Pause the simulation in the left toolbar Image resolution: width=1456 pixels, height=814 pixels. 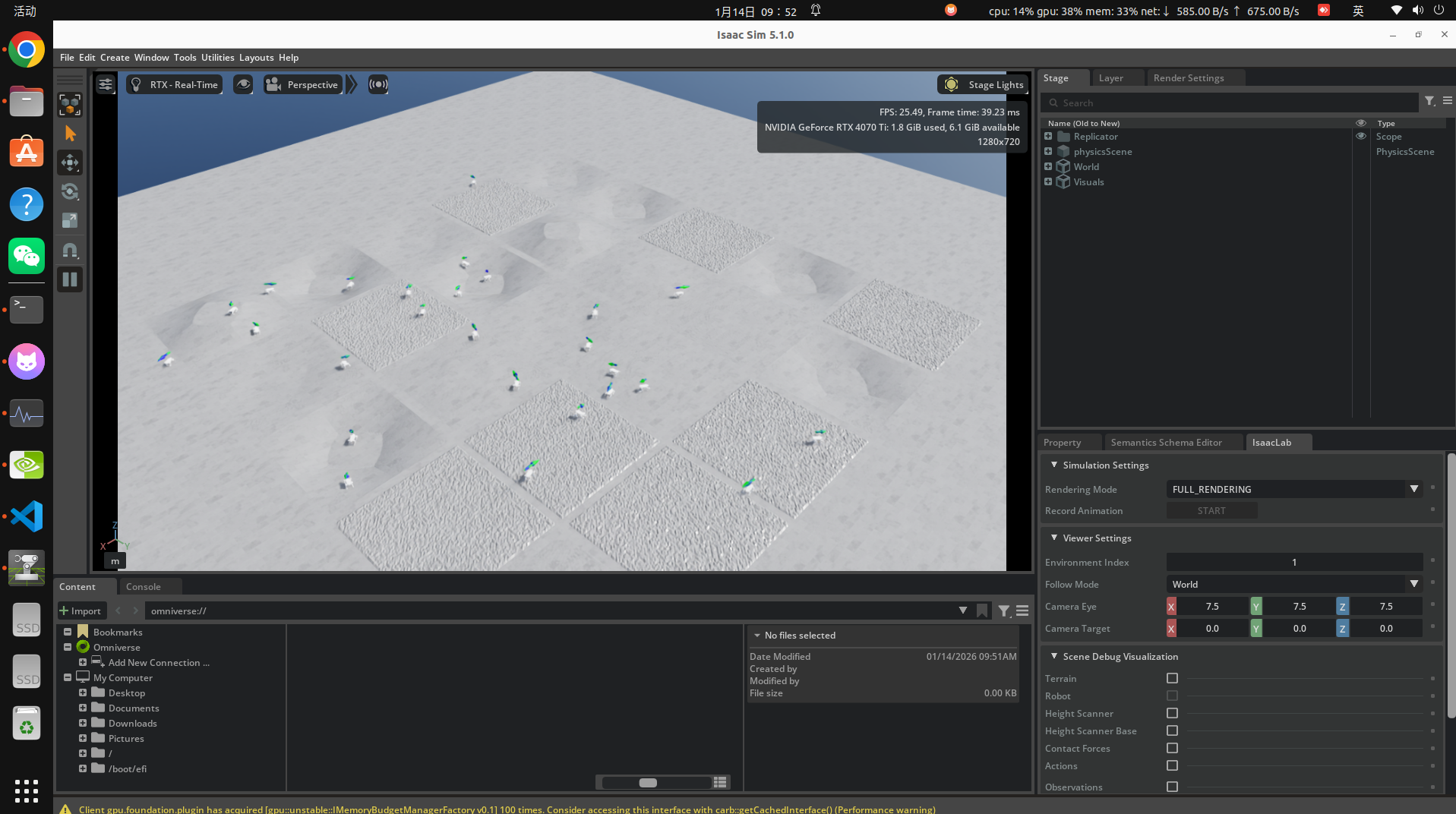[70, 279]
